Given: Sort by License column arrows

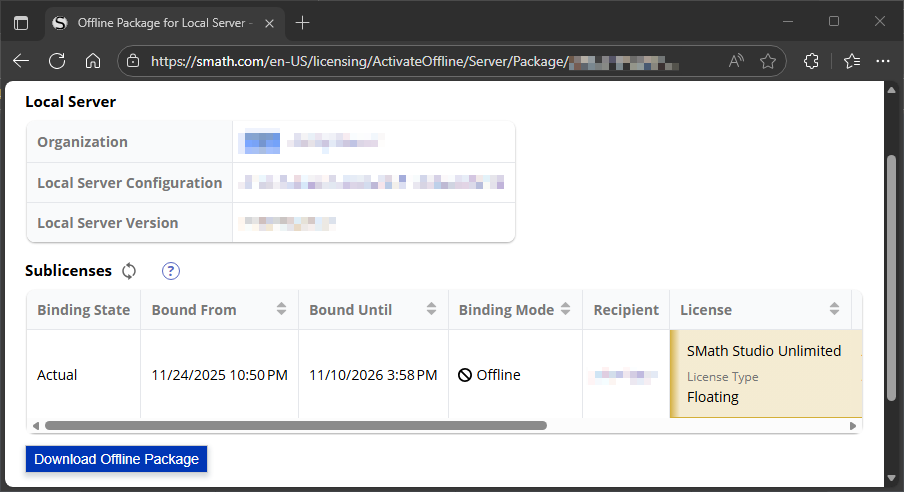Looking at the screenshot, I should [834, 309].
